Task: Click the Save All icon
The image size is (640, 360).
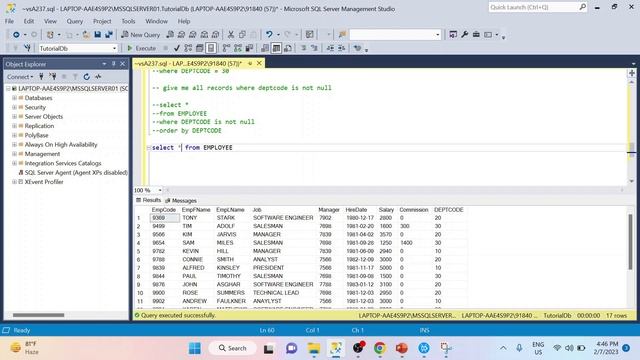Action: click(x=109, y=35)
